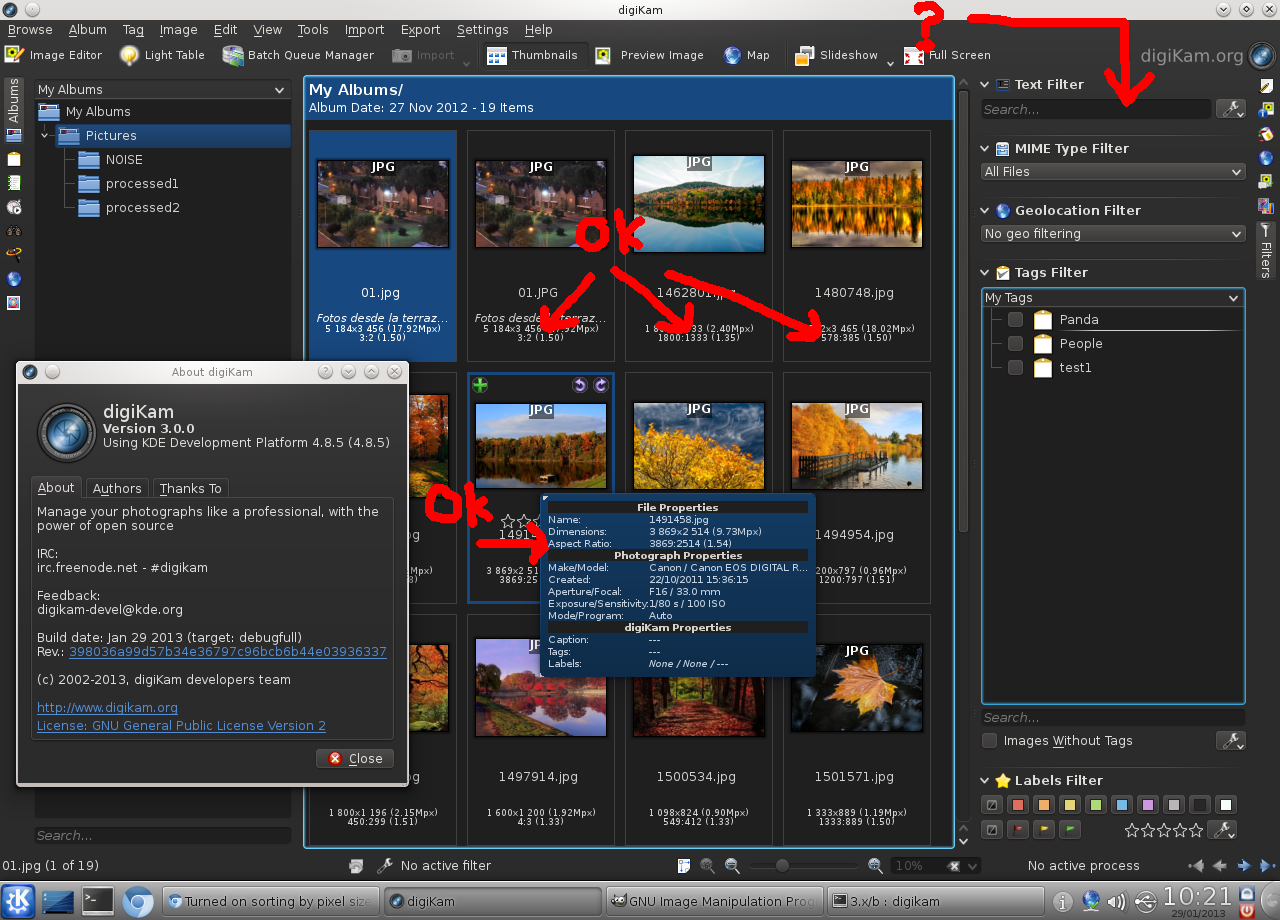Screen dimensions: 1280x920
Task: Enable Images Without Tags checkbox
Action: 989,741
